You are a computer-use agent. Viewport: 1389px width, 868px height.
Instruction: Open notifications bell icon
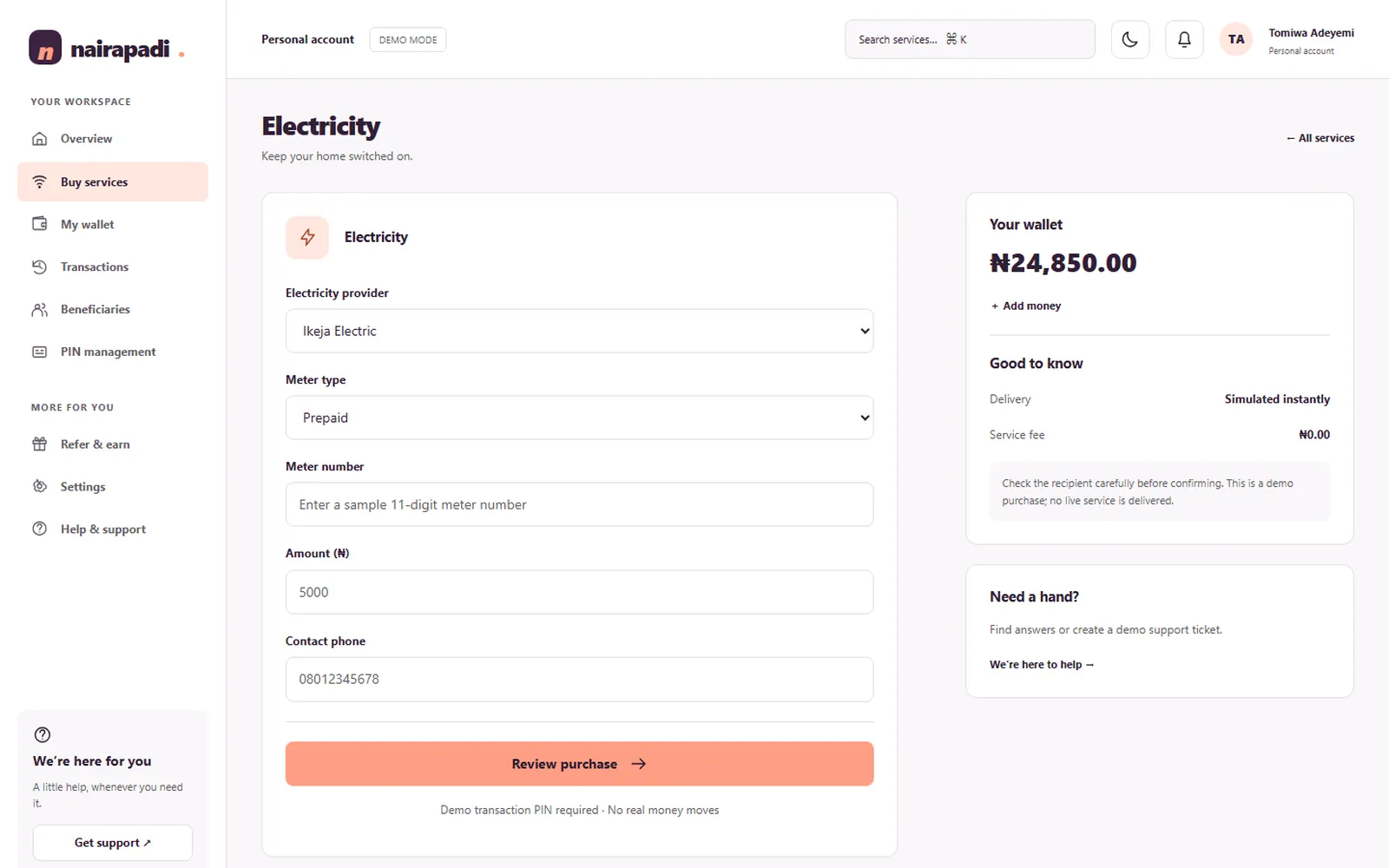click(x=1183, y=39)
